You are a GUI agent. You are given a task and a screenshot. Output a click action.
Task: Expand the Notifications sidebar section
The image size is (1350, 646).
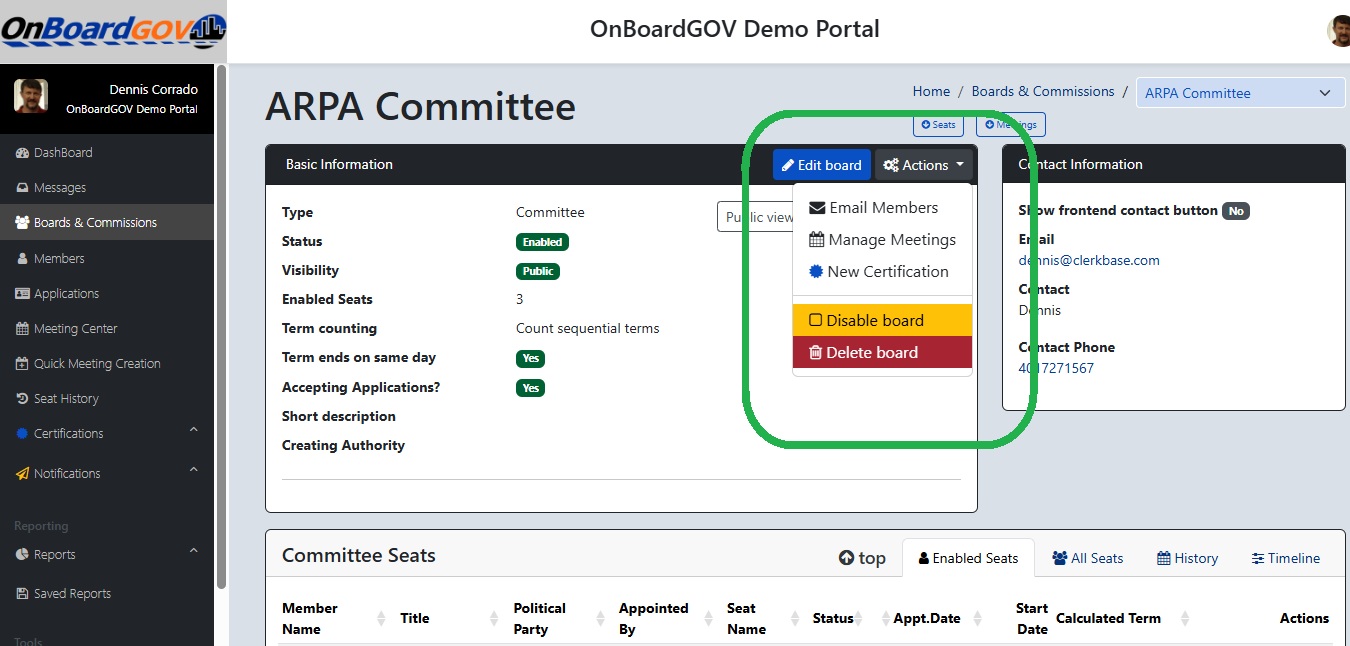107,473
